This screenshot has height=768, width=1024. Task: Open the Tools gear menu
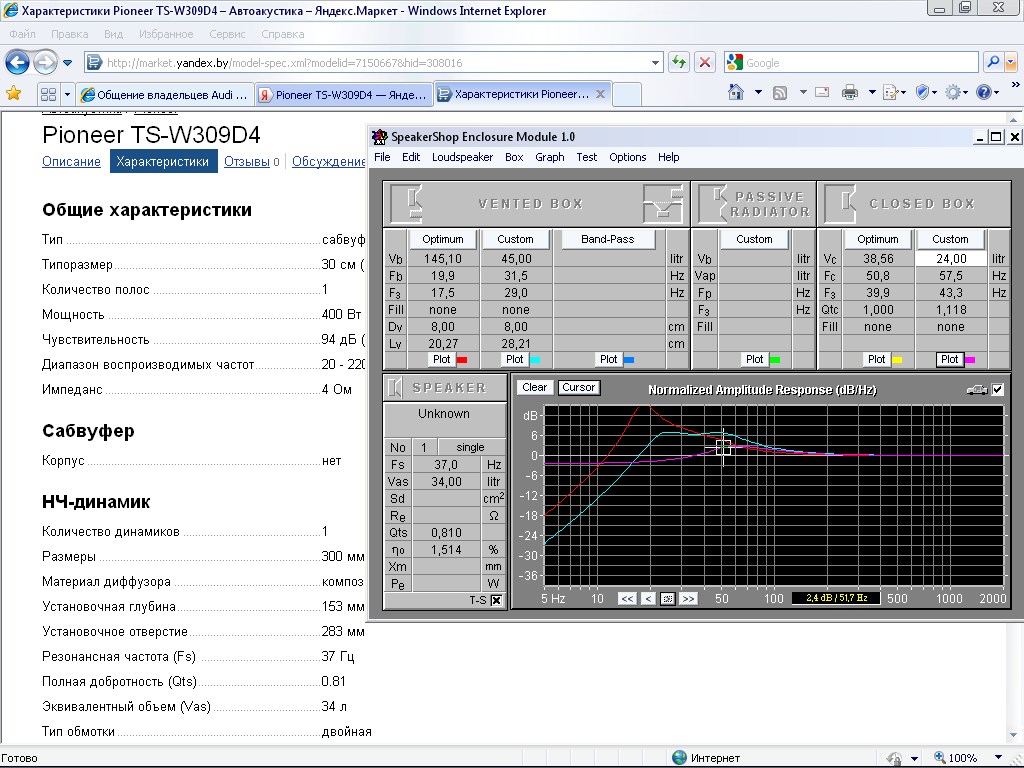tap(956, 93)
